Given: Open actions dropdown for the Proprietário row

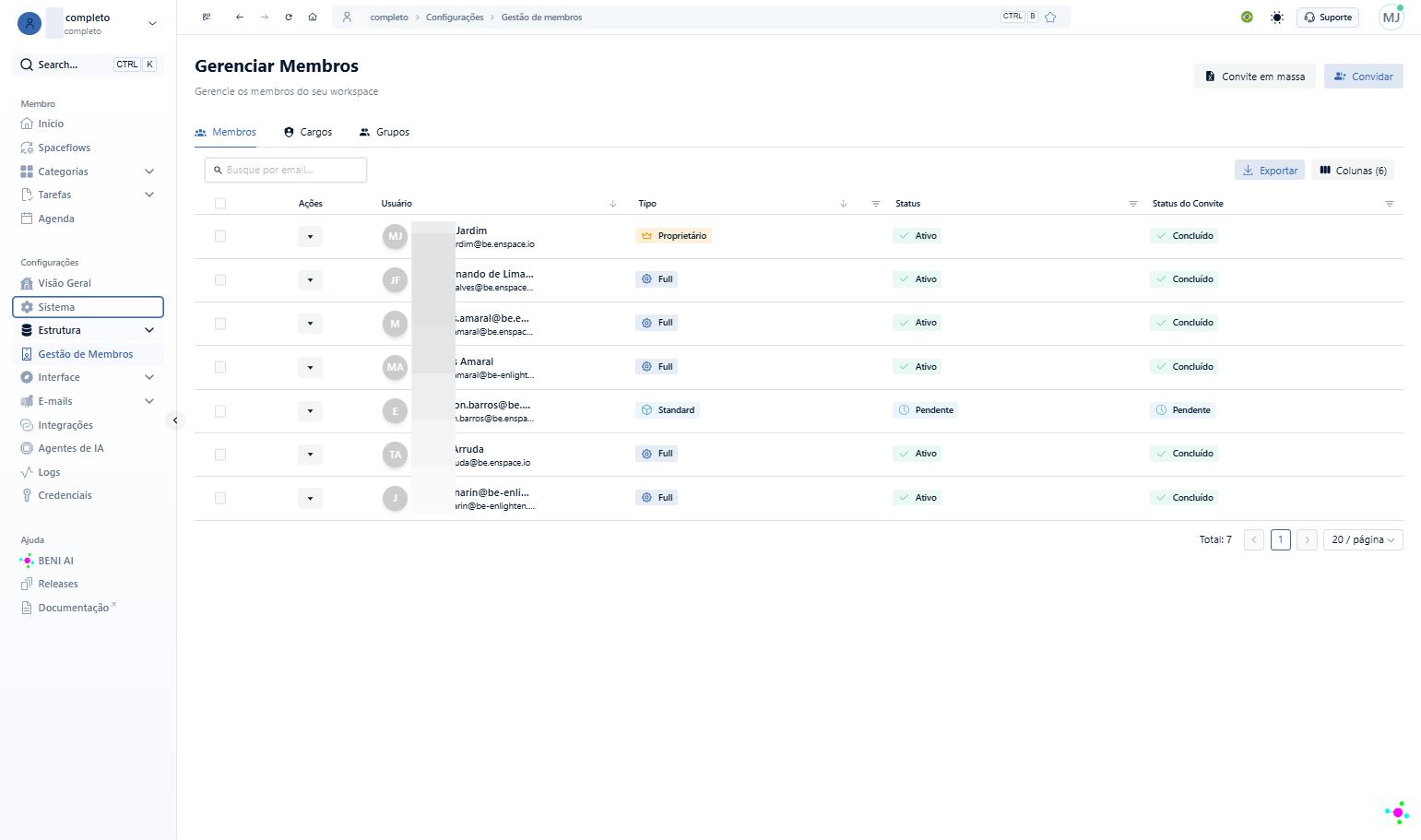Looking at the screenshot, I should [x=310, y=237].
